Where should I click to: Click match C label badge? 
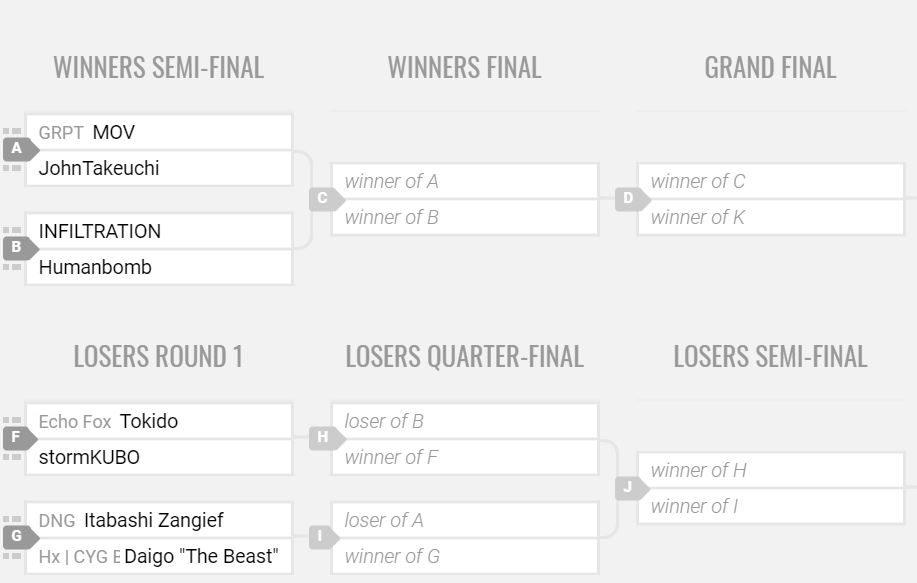pyautogui.click(x=323, y=198)
